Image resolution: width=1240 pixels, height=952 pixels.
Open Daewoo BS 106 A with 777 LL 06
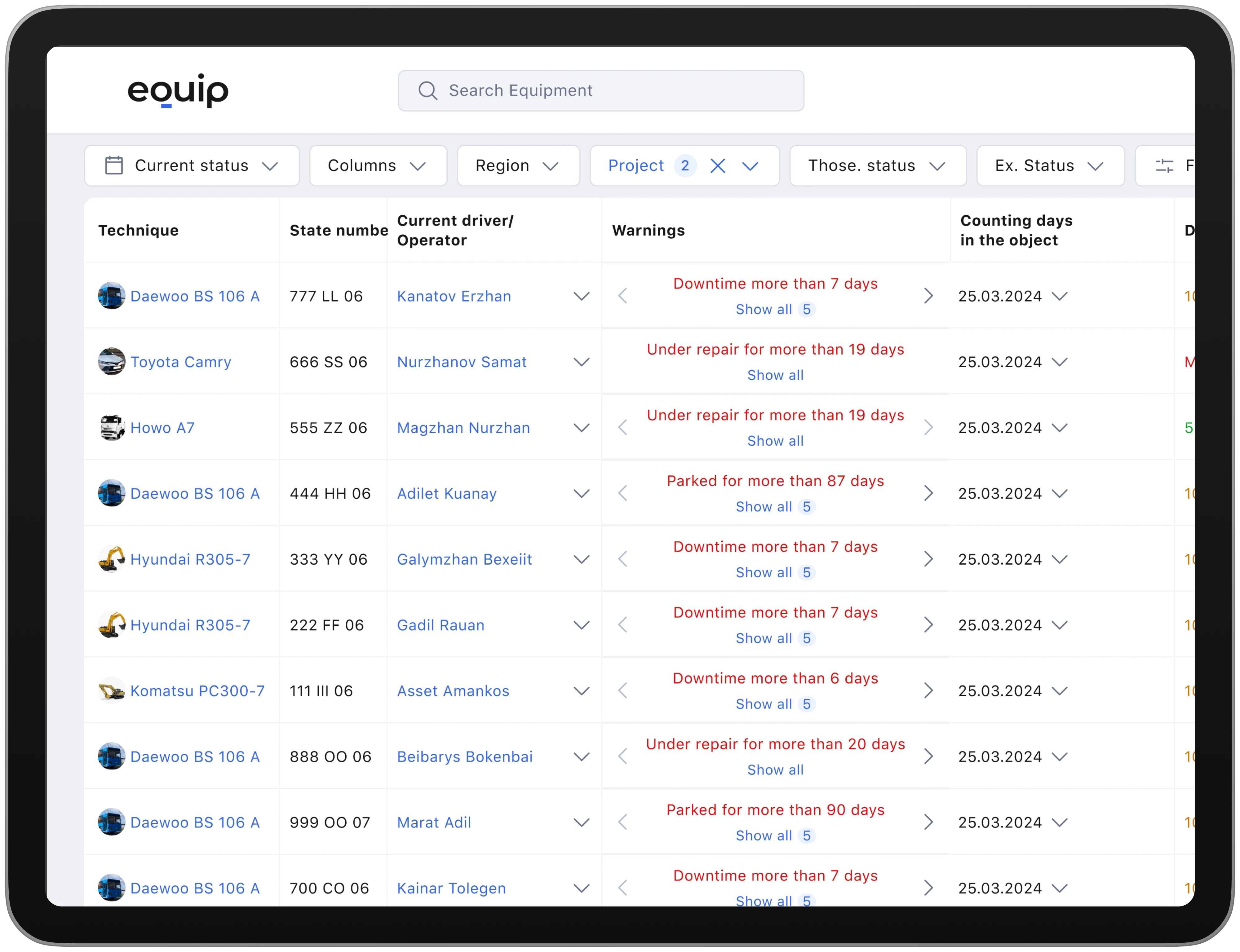pyautogui.click(x=195, y=296)
